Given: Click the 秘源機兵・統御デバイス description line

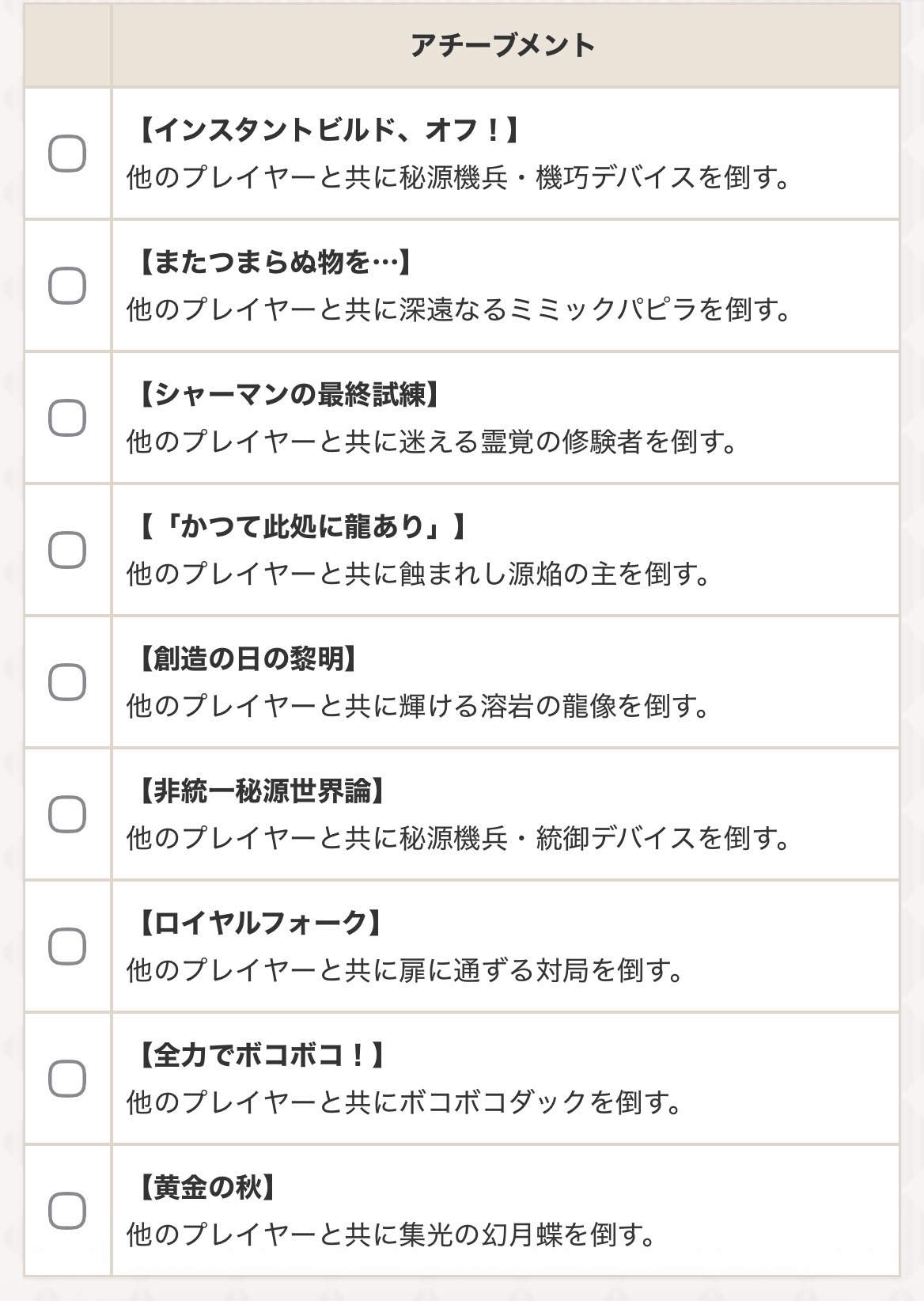Looking at the screenshot, I should [459, 838].
